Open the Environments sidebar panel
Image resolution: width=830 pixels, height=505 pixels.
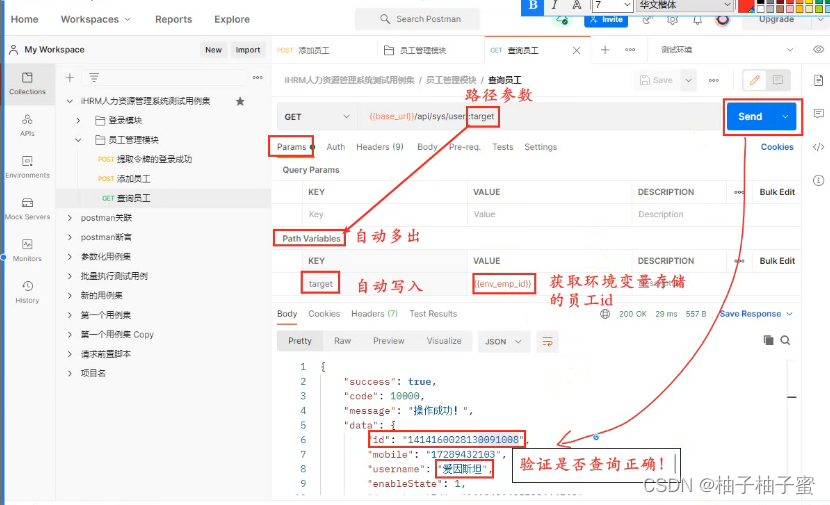coord(27,167)
